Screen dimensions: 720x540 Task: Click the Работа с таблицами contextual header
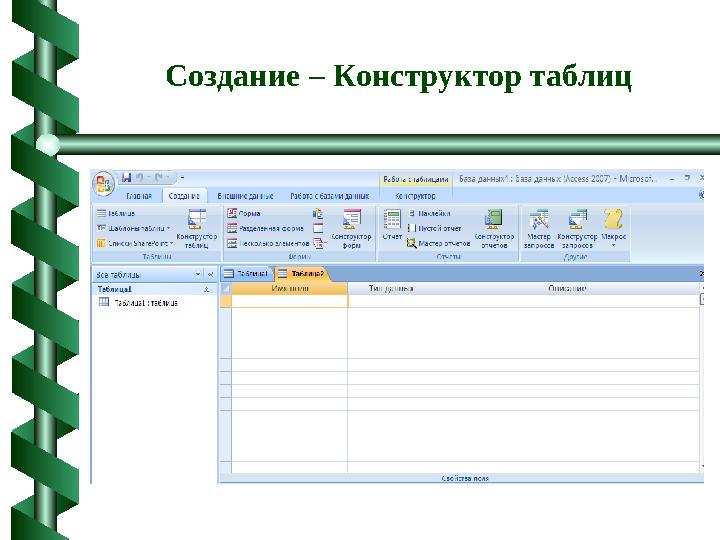coord(416,179)
